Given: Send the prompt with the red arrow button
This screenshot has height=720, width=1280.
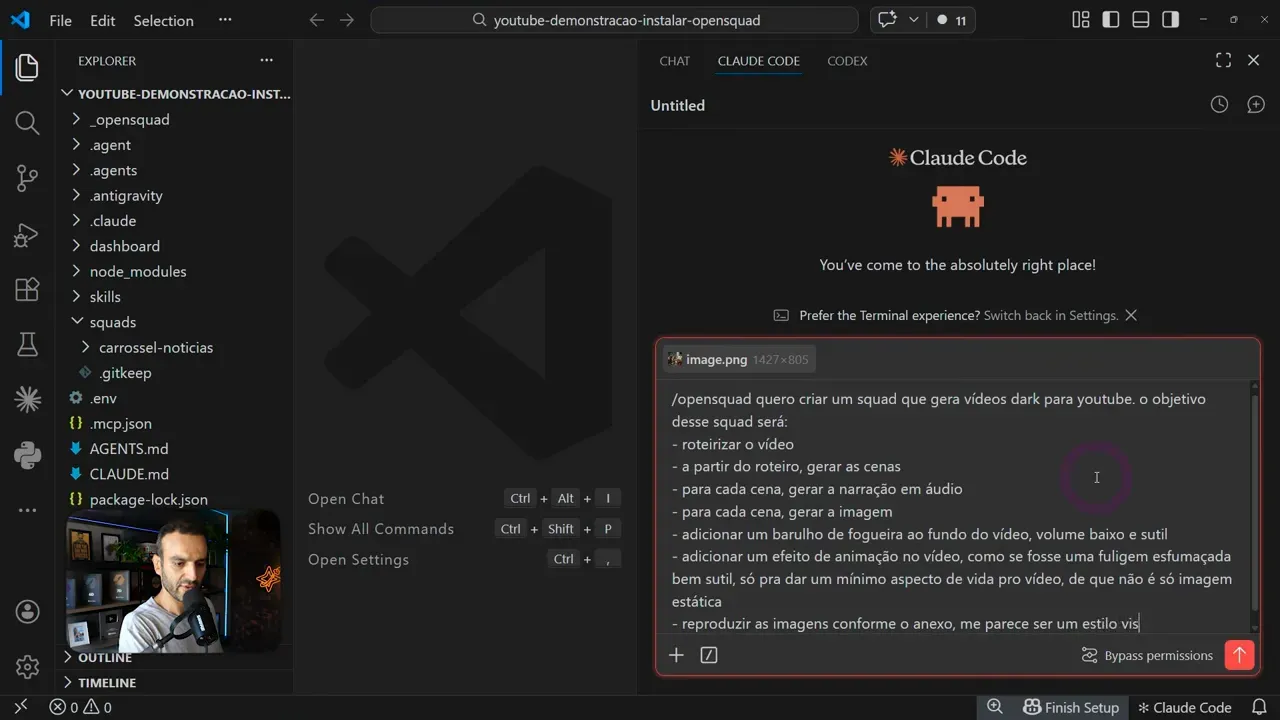Looking at the screenshot, I should pyautogui.click(x=1239, y=655).
